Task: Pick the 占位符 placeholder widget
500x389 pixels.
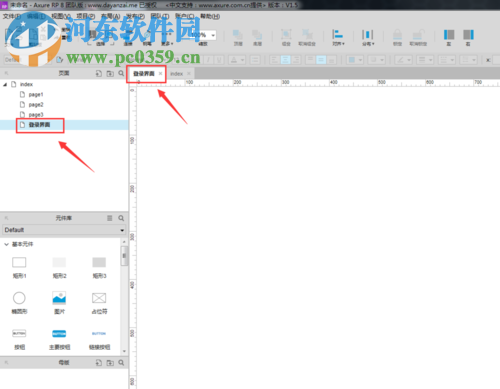Action: click(x=99, y=303)
